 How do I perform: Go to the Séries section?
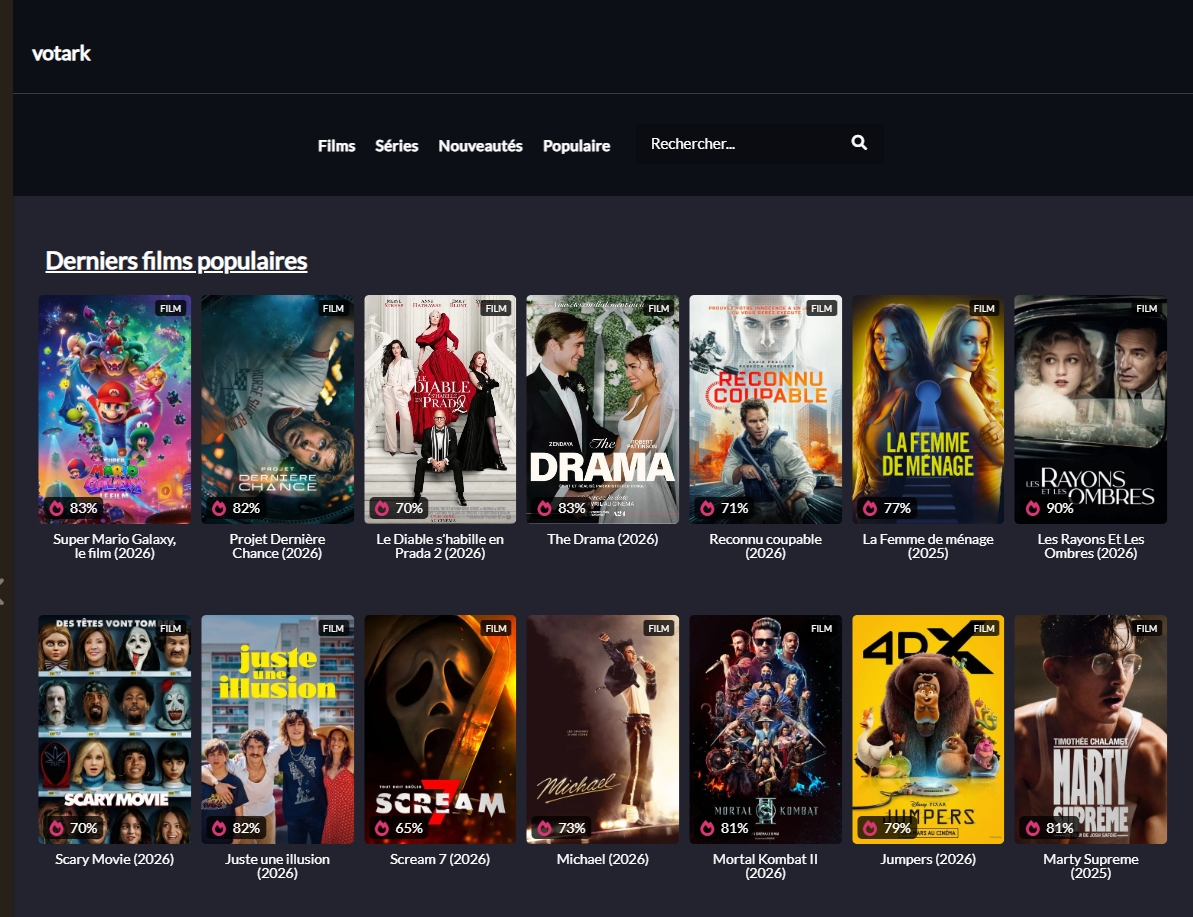(x=396, y=145)
